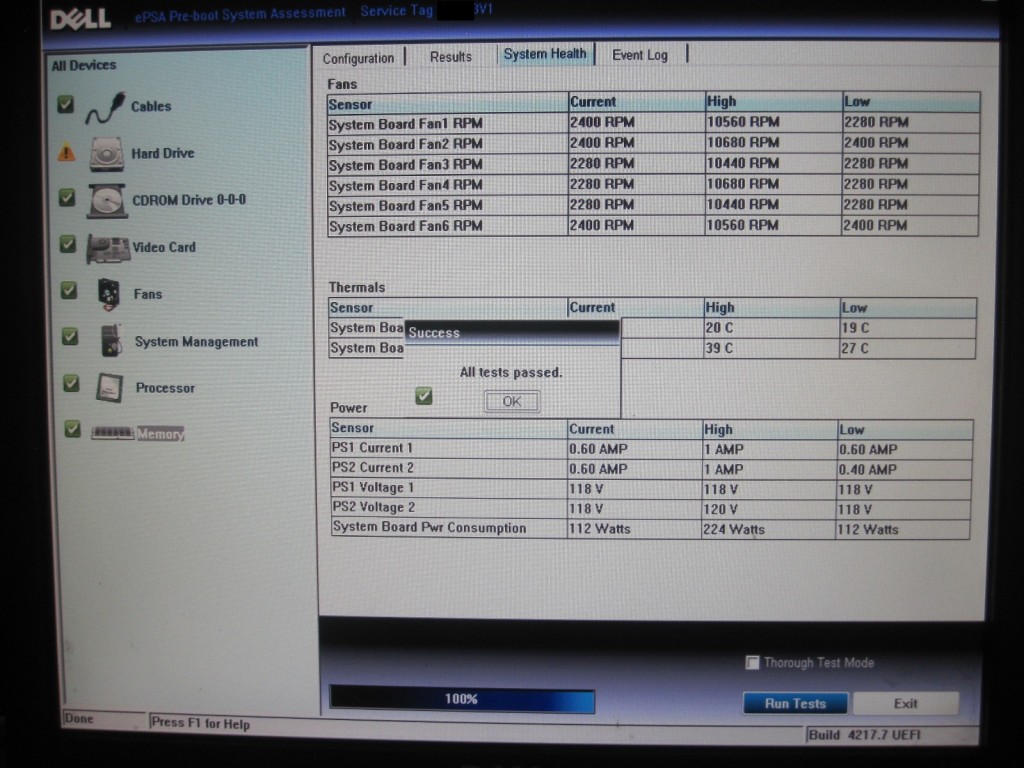Click the 'Press F1 for Help' status text
The width and height of the screenshot is (1024, 768).
[x=200, y=723]
